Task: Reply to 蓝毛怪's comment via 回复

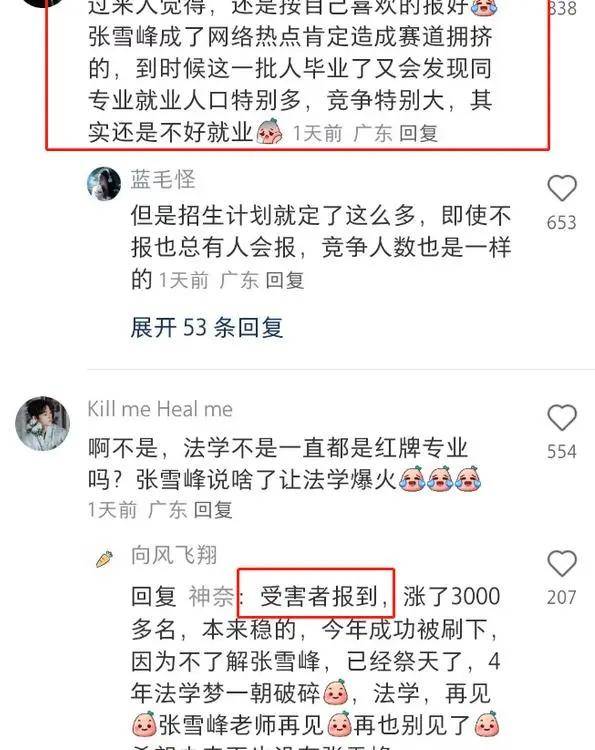Action: point(285,280)
